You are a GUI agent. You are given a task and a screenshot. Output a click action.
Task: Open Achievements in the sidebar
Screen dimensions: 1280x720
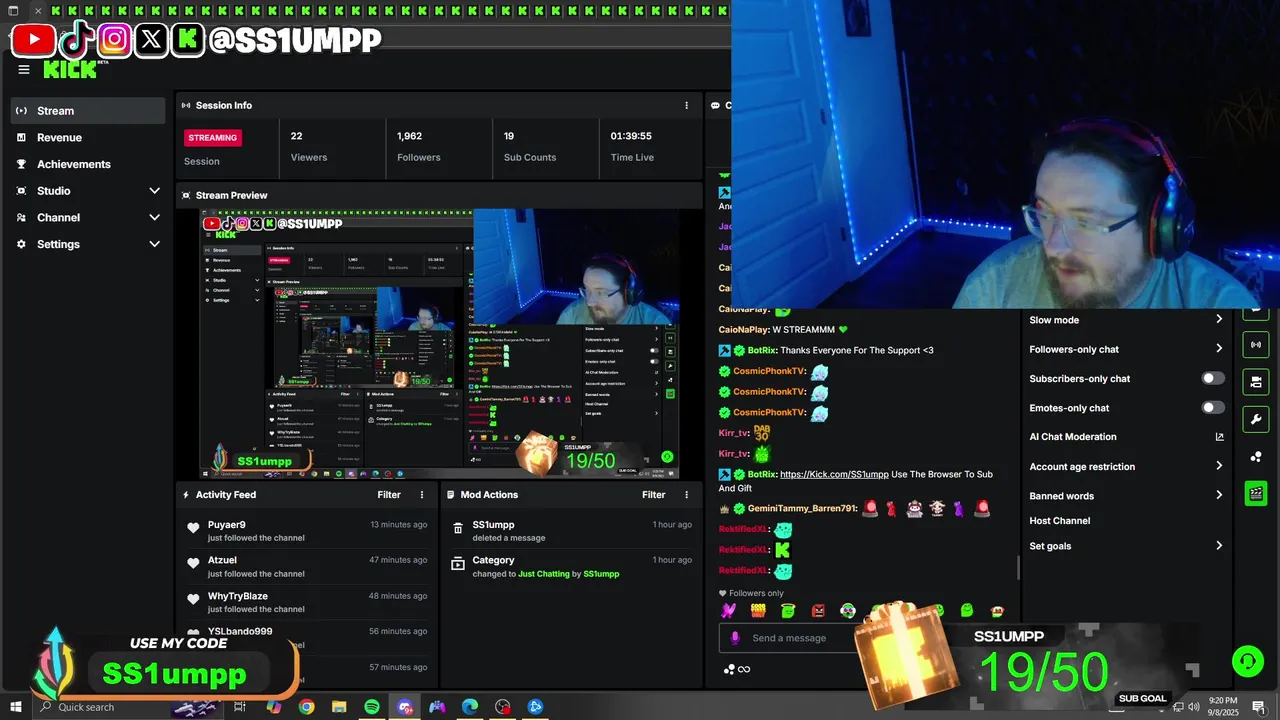tap(88, 164)
